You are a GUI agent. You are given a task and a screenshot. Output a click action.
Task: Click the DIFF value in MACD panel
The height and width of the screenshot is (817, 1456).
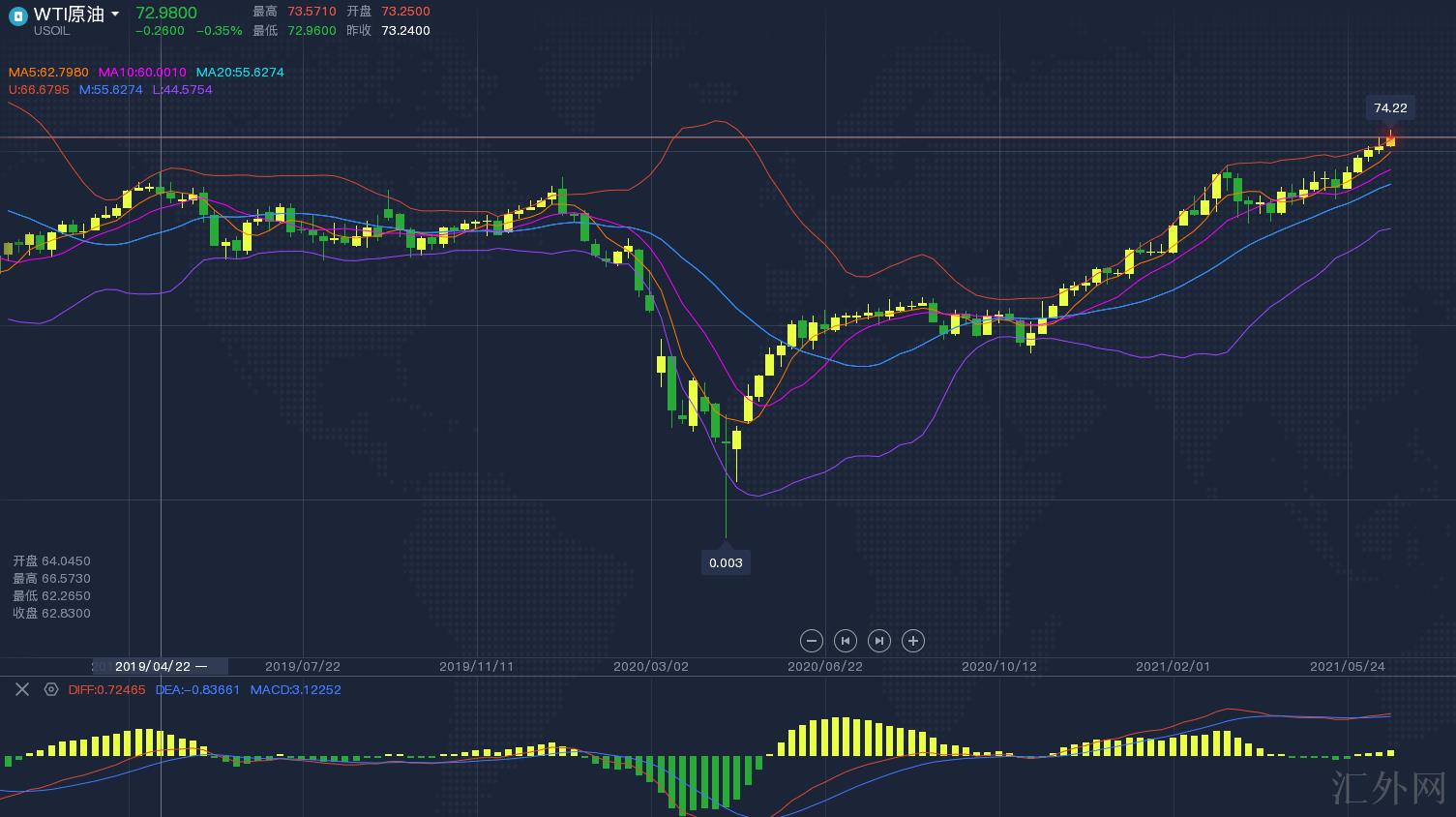coord(106,690)
